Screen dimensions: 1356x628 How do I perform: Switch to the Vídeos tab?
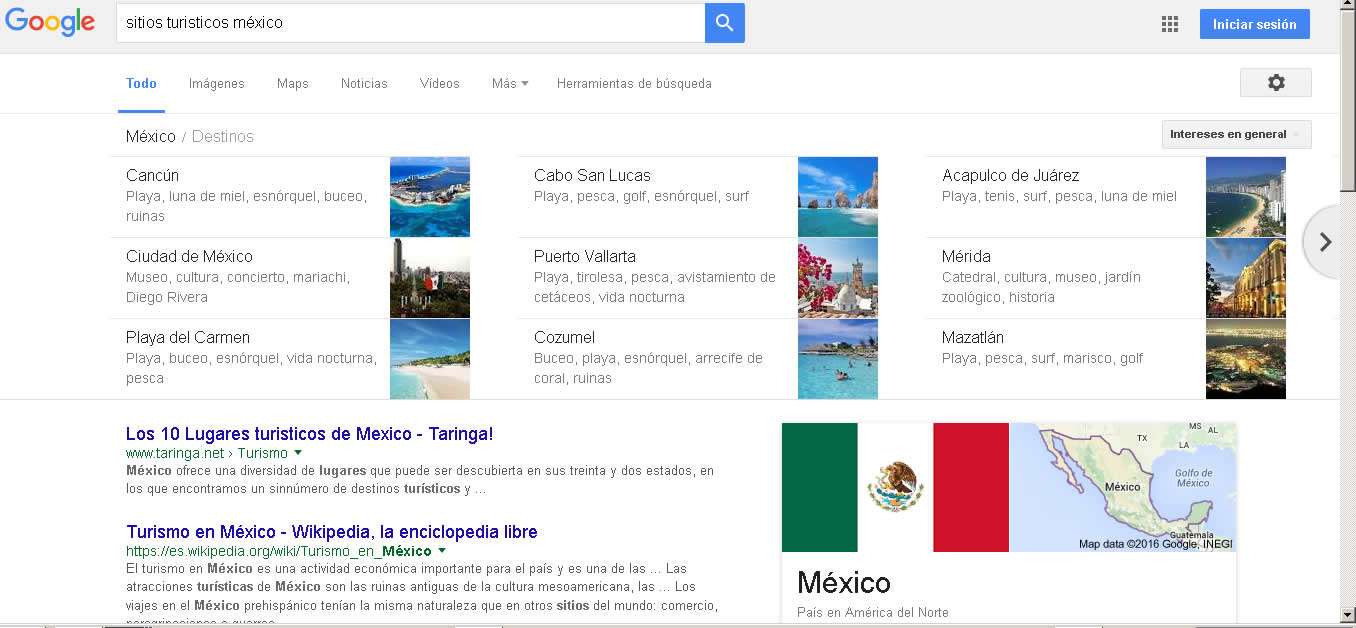[440, 84]
